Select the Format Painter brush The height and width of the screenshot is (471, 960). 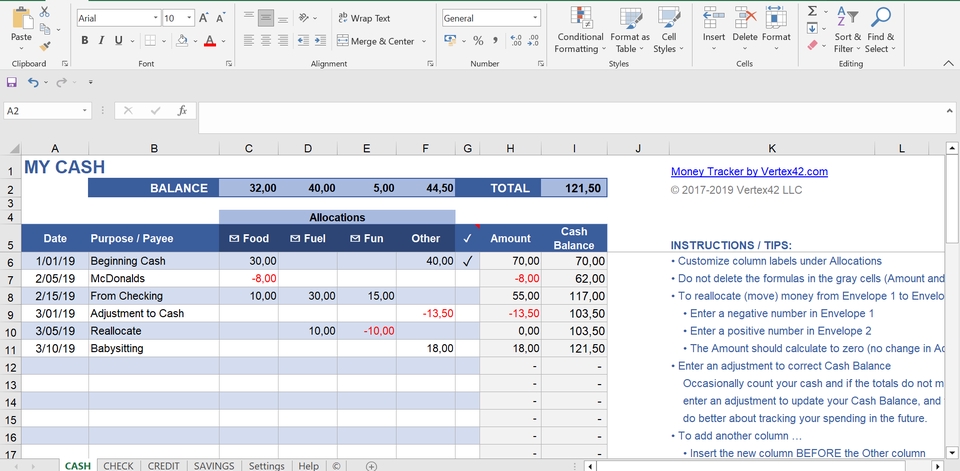pos(45,46)
